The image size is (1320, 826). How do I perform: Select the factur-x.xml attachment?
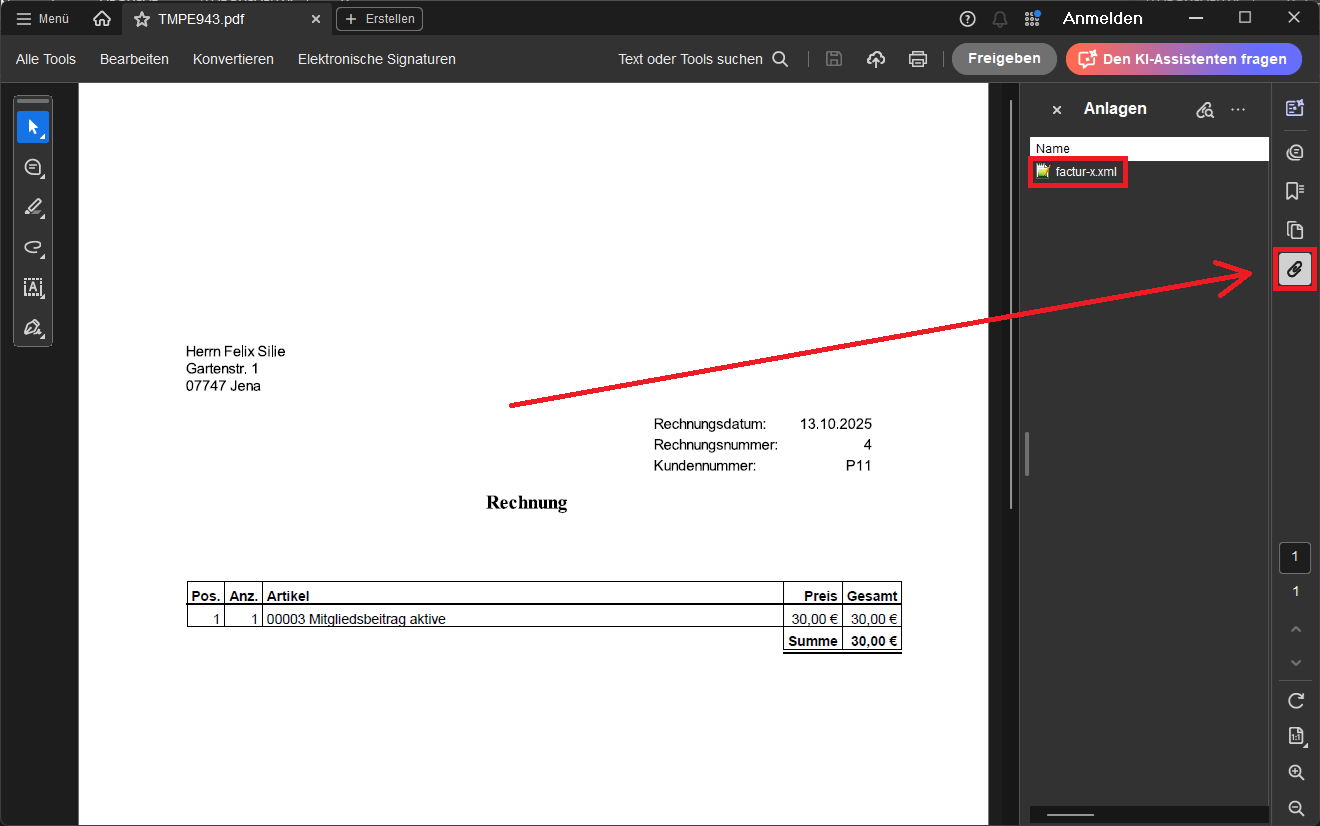1085,172
